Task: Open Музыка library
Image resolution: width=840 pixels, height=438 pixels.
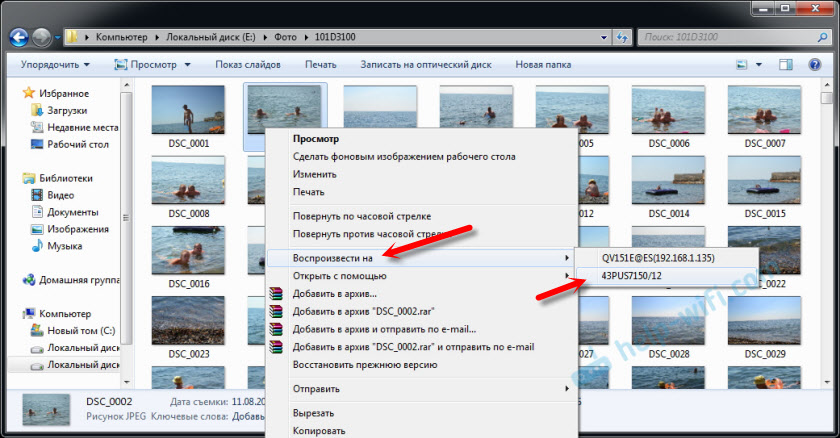Action: (x=57, y=246)
